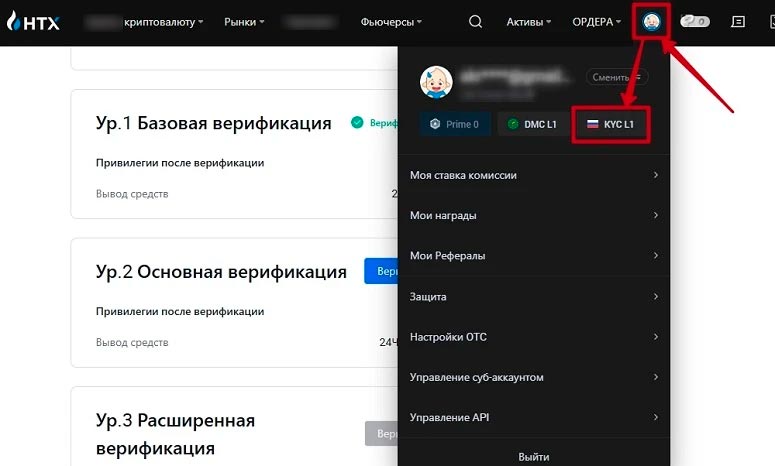The image size is (775, 466).
Task: Open Мои награды menu item
Action: [534, 215]
